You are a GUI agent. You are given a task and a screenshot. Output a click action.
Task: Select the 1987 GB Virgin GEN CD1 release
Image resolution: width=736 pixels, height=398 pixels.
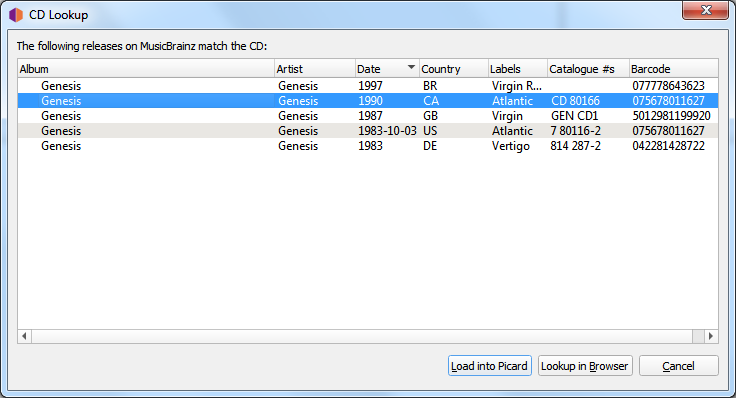pyautogui.click(x=368, y=115)
